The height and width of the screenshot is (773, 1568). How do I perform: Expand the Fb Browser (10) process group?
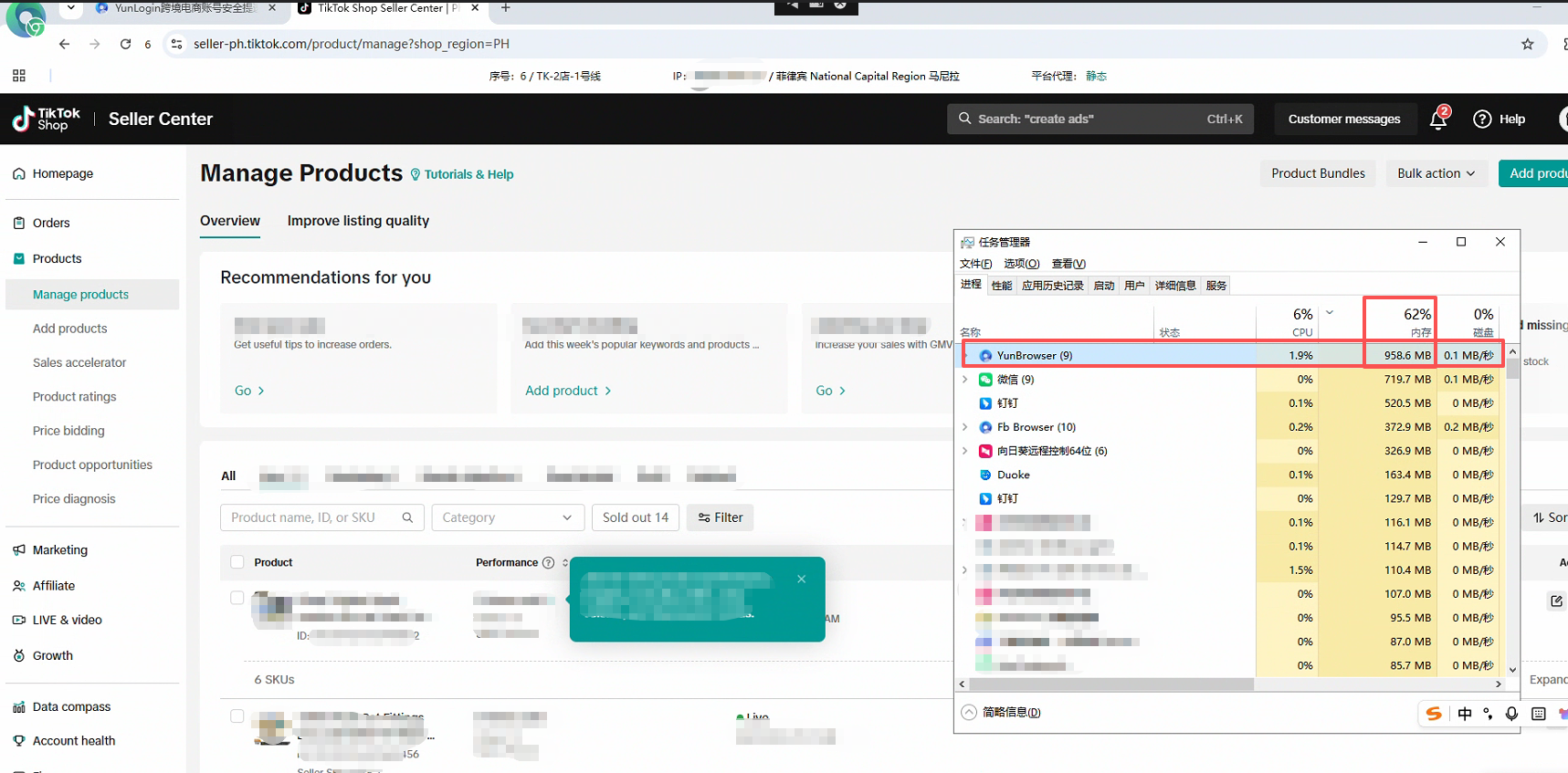[965, 427]
